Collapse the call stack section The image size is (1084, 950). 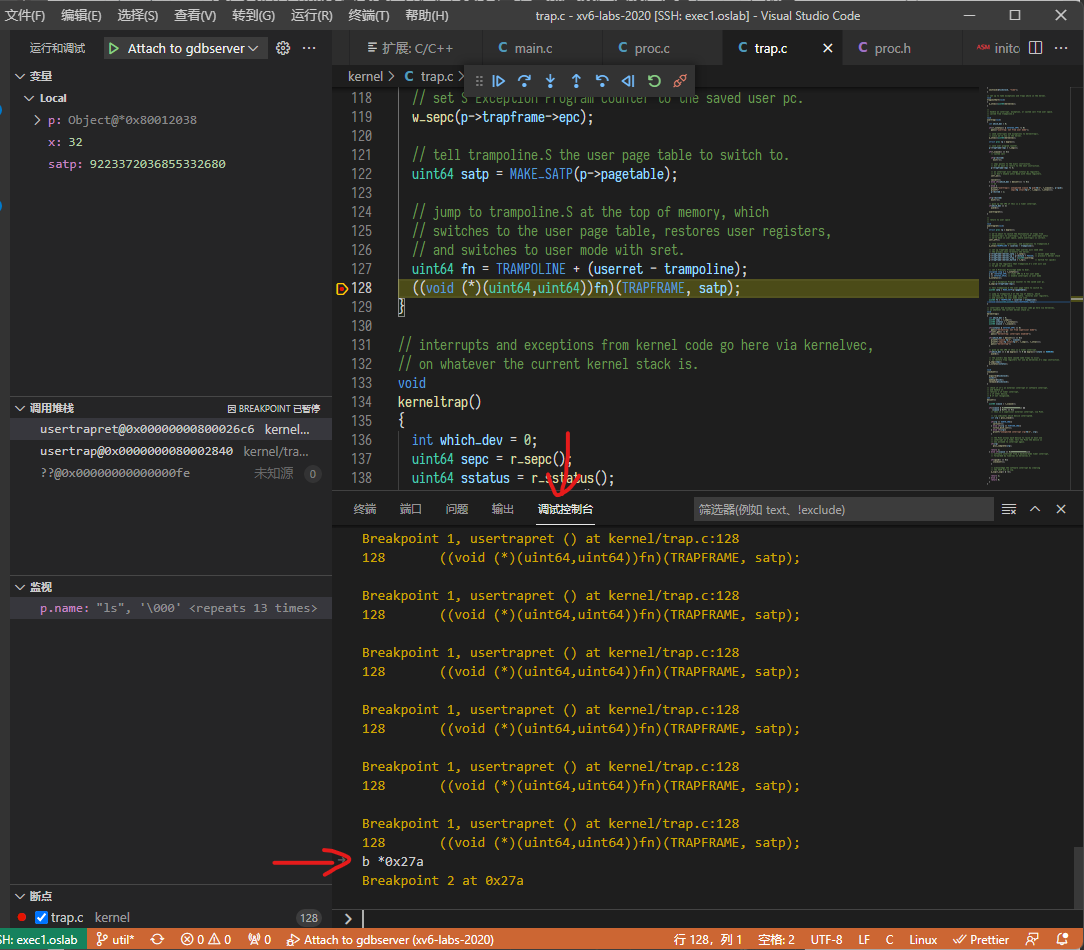tap(20, 408)
